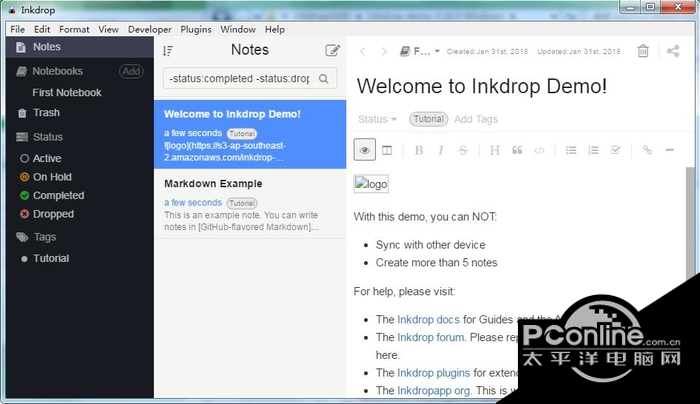
Task: Move note to trash via bin icon
Action: coord(643,51)
